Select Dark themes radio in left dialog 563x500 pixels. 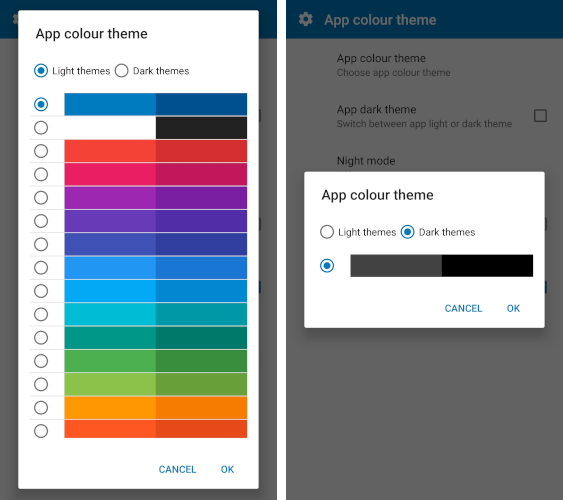pos(121,71)
